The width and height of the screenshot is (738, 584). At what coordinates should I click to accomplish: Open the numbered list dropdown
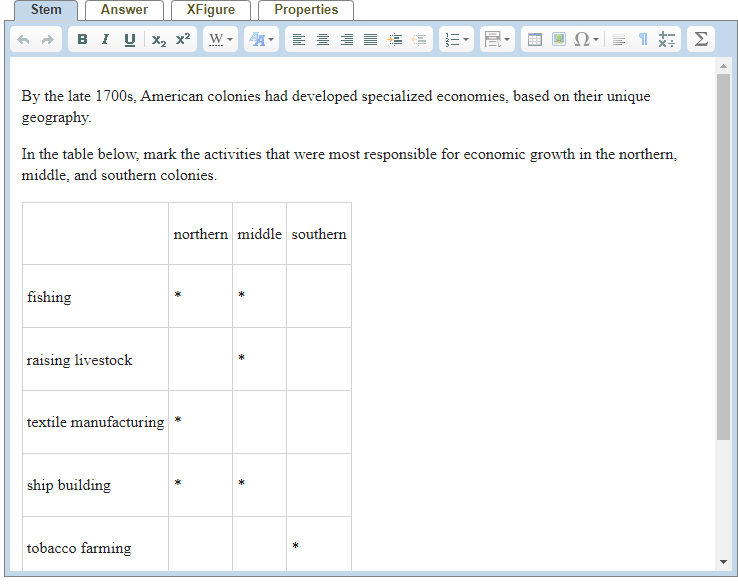[x=457, y=40]
